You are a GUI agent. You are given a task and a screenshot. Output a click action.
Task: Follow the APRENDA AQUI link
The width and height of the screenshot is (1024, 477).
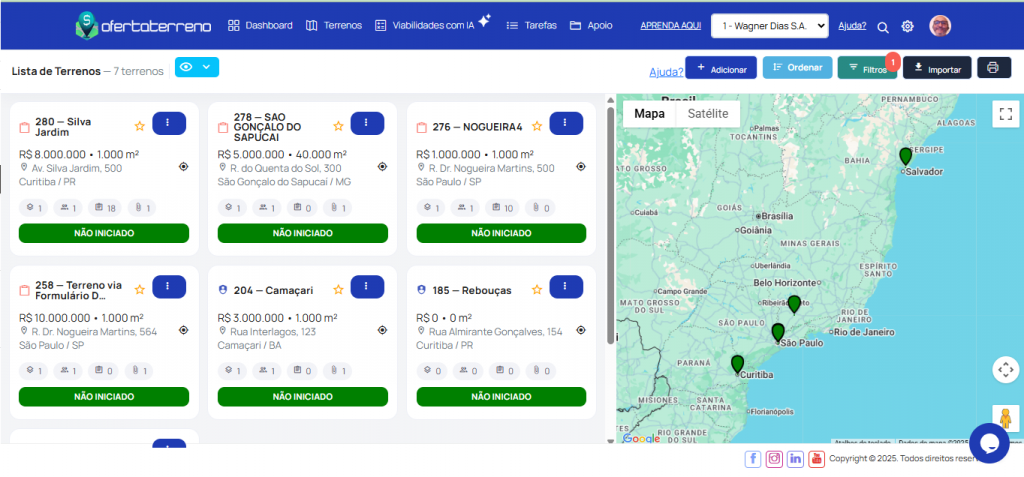point(671,26)
